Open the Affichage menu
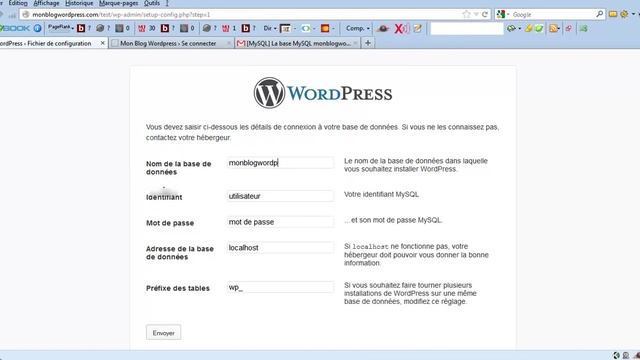Image resolution: width=640 pixels, height=360 pixels. (46, 3)
